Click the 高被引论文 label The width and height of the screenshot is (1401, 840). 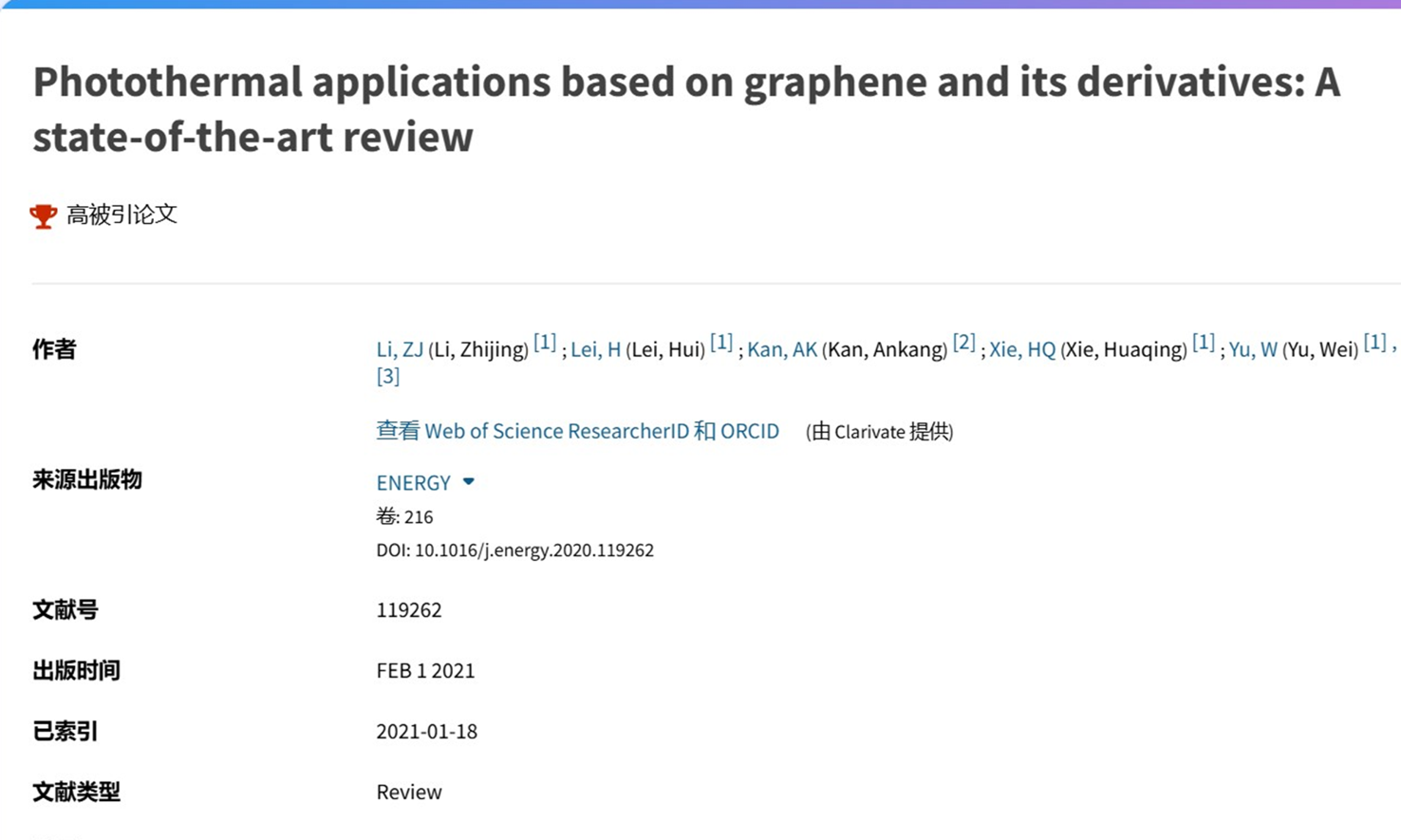[x=121, y=215]
